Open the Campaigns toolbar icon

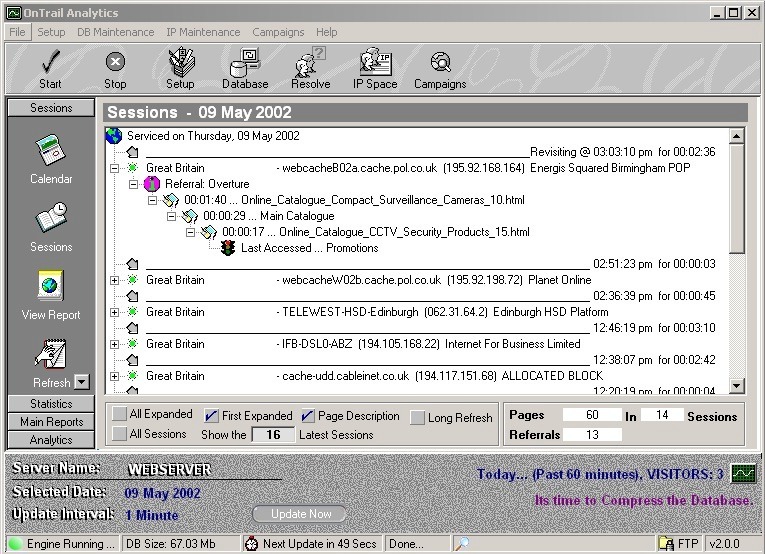[x=441, y=62]
